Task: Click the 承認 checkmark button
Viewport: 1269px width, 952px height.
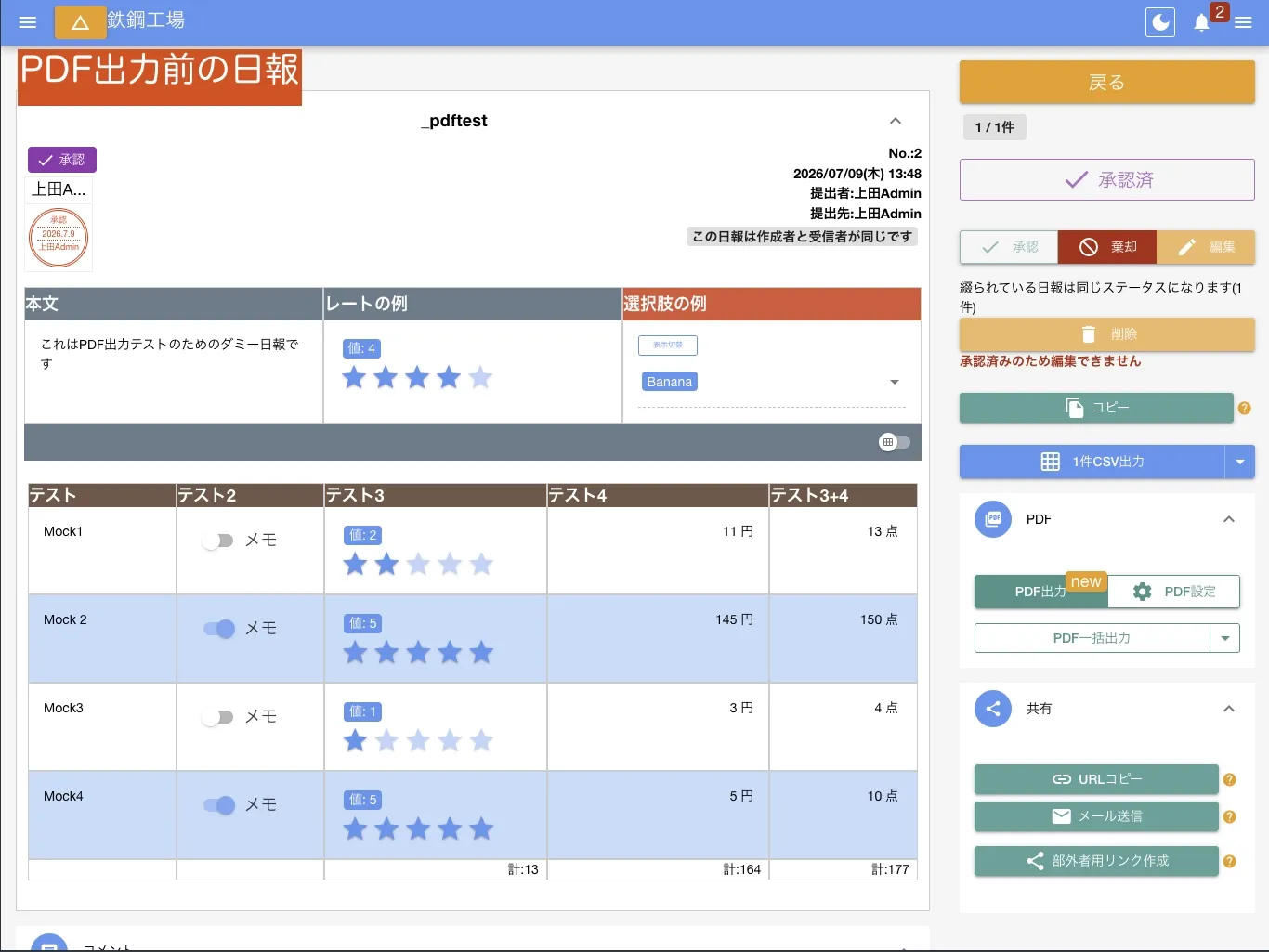Action: pos(1009,247)
